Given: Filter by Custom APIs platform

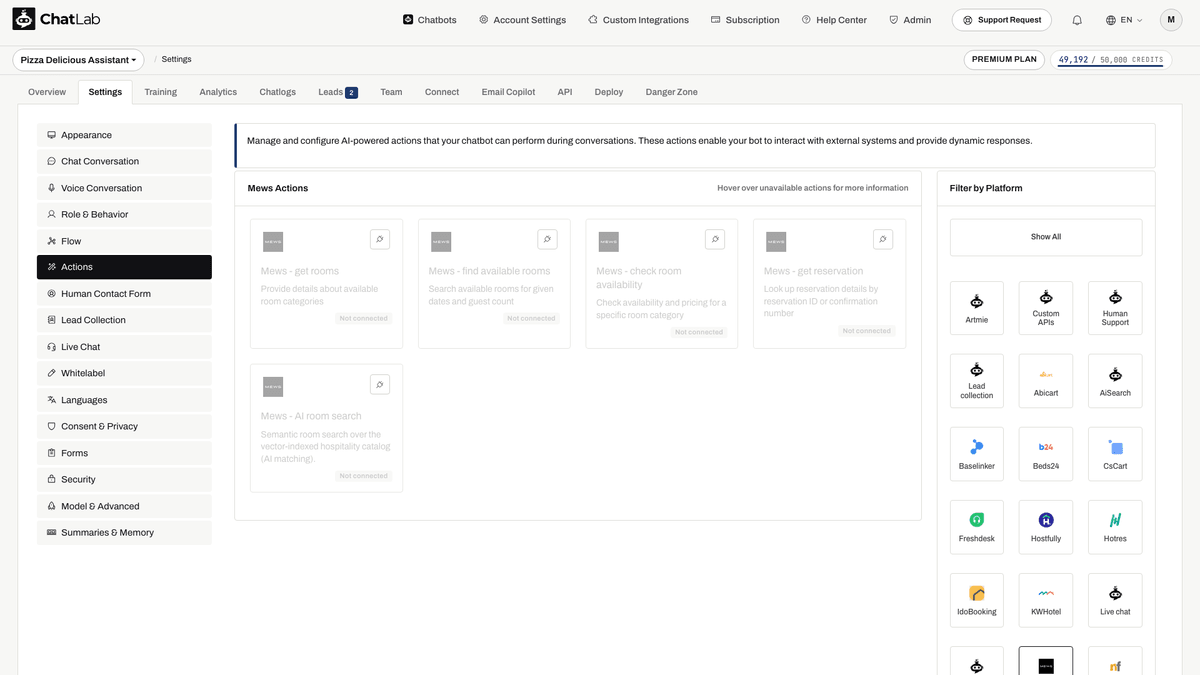Looking at the screenshot, I should 1046,308.
